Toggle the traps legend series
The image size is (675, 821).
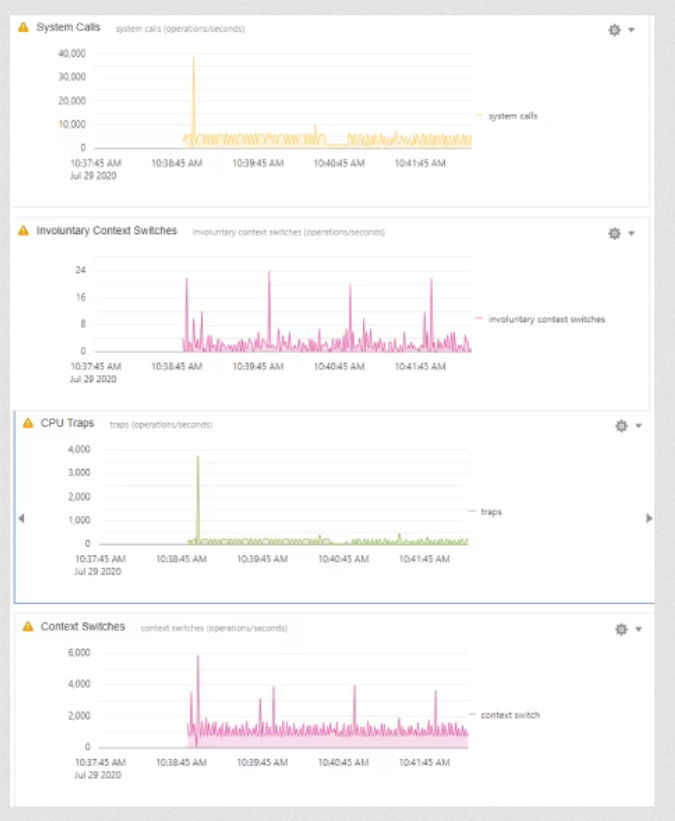click(x=491, y=511)
